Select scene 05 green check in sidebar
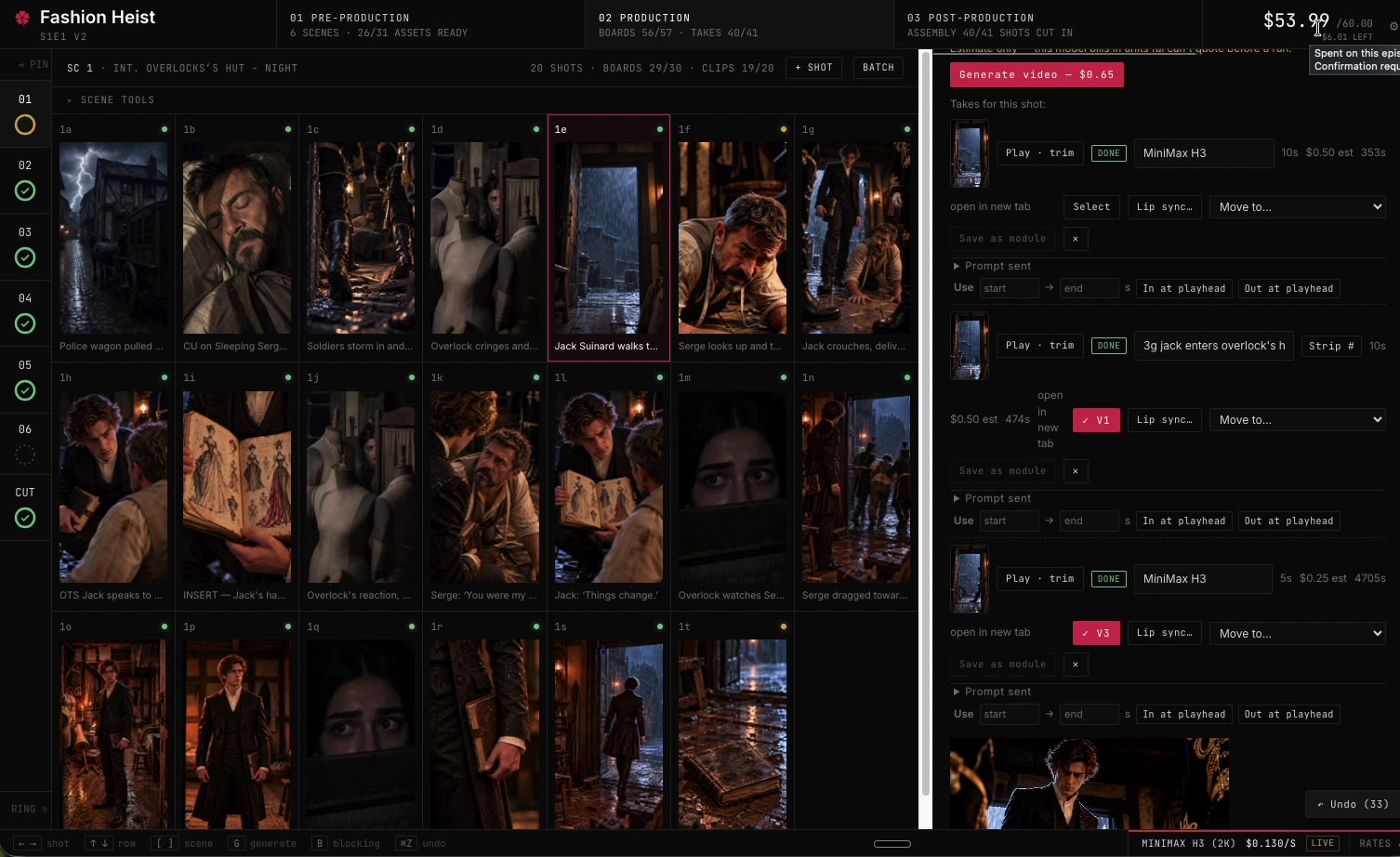 coord(25,390)
